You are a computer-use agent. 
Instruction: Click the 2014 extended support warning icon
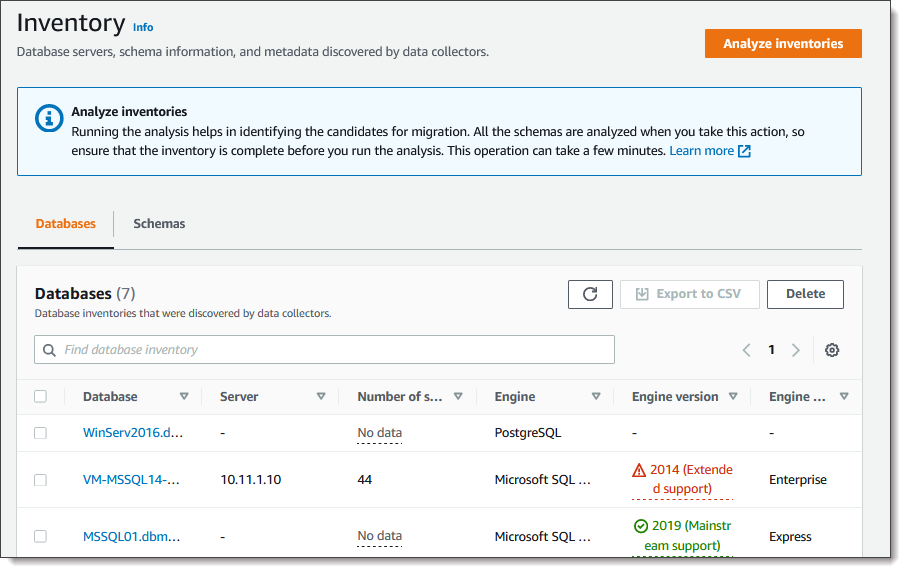[x=639, y=470]
